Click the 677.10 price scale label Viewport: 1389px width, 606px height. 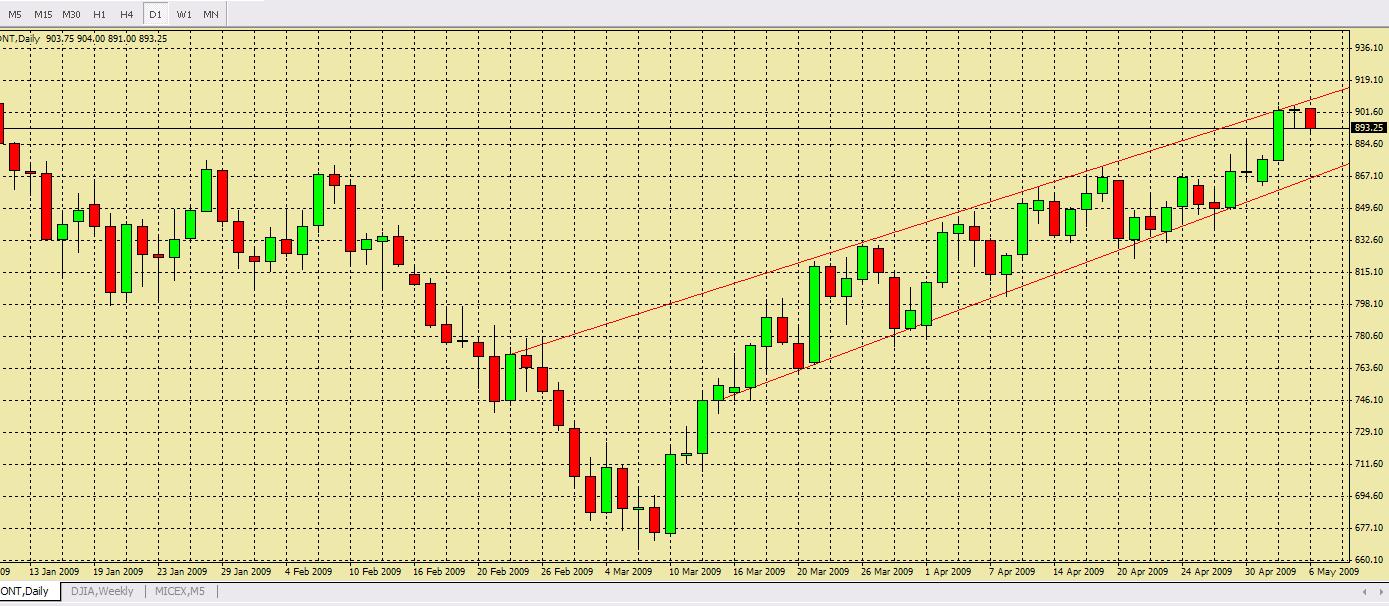pyautogui.click(x=1368, y=527)
